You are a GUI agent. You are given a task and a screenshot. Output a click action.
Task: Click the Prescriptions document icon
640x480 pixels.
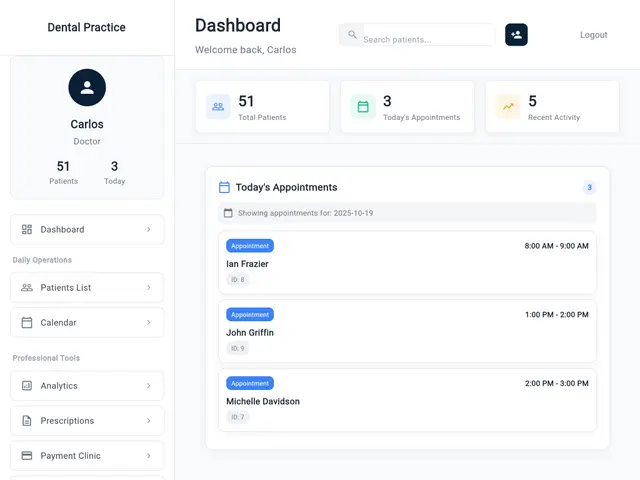click(27, 421)
